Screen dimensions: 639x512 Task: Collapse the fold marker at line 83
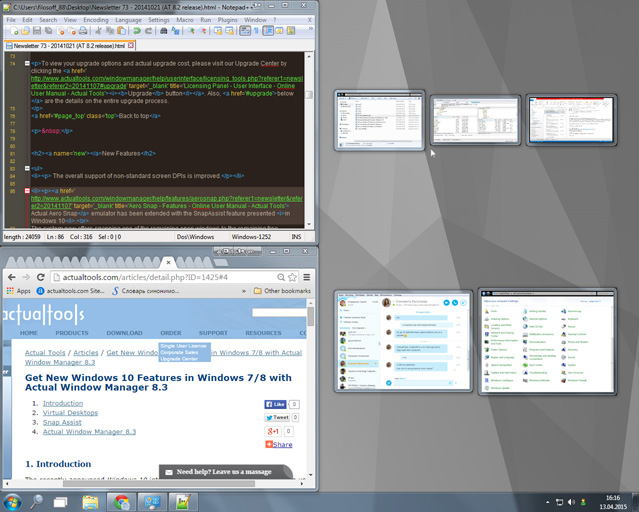click(27, 168)
